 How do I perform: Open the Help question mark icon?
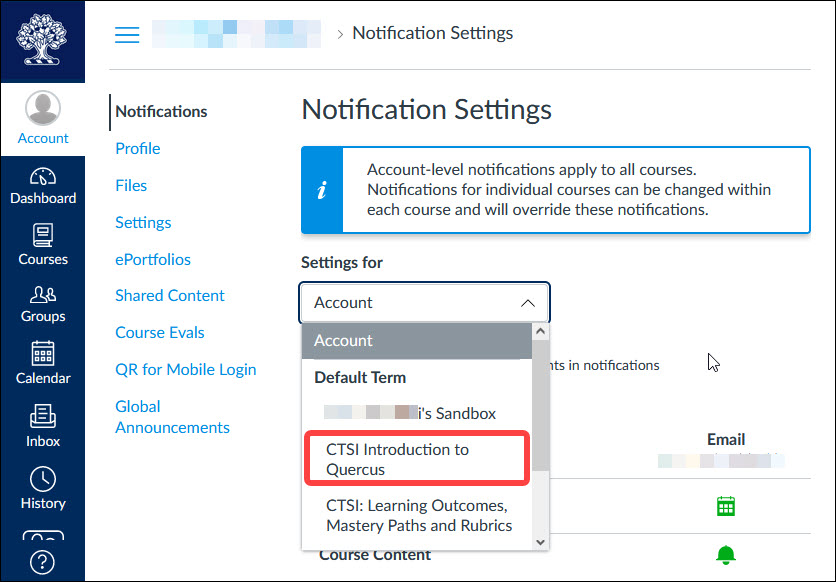[42, 562]
